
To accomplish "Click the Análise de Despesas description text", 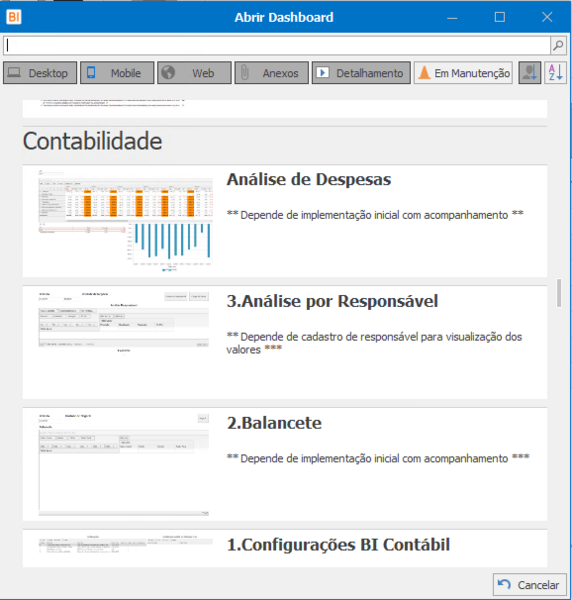I will [x=375, y=215].
